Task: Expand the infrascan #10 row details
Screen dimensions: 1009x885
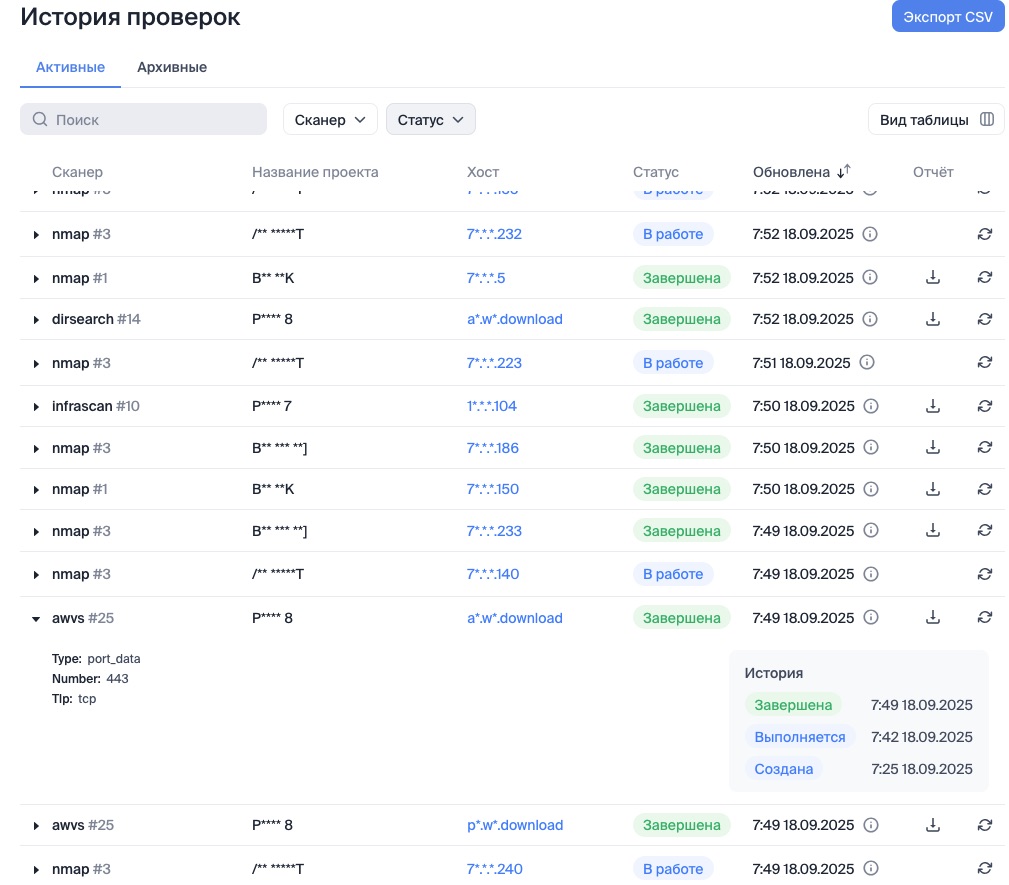Action: click(37, 407)
